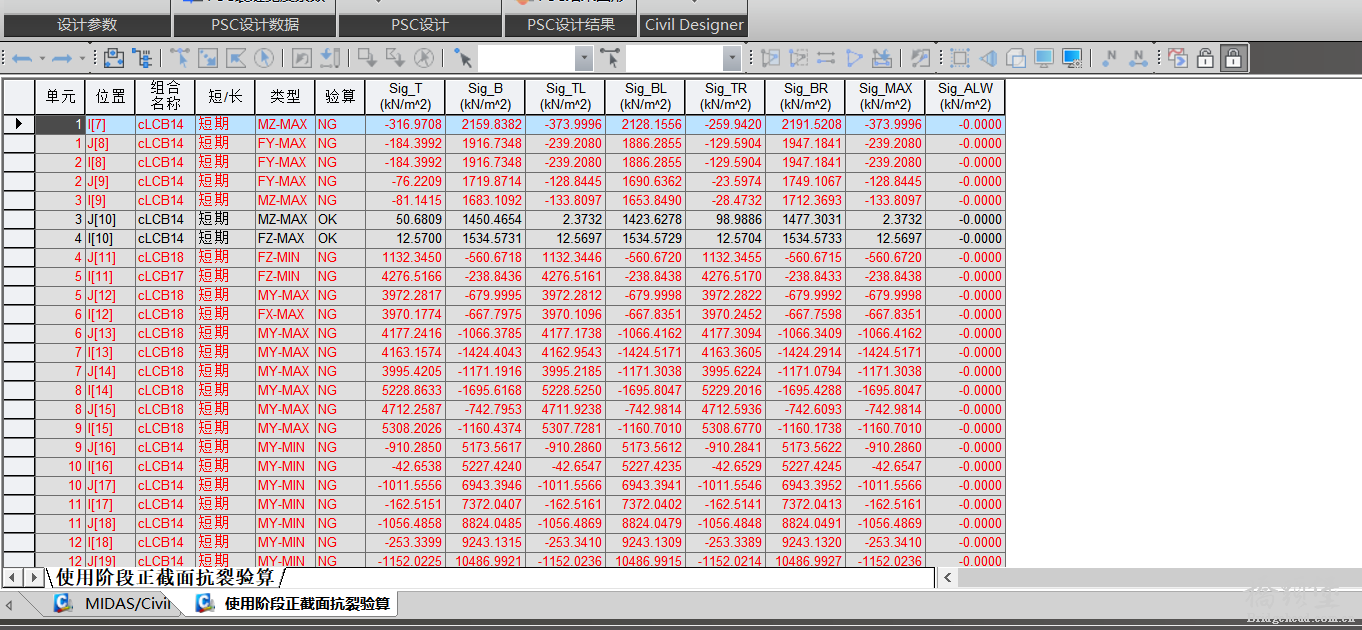Click the node number input field
This screenshot has height=630, width=1362.
tap(526, 59)
